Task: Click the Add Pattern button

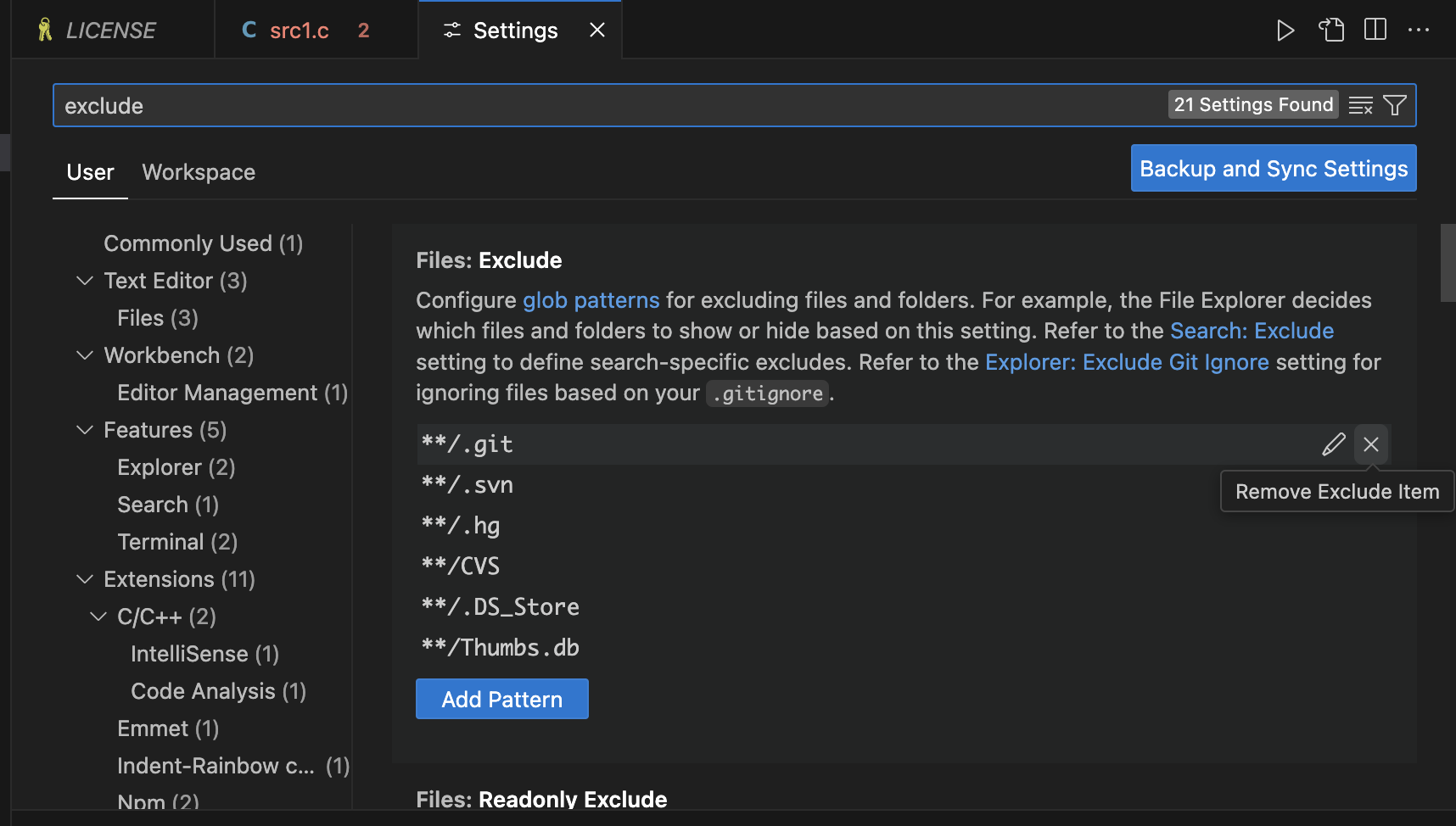Action: point(501,699)
